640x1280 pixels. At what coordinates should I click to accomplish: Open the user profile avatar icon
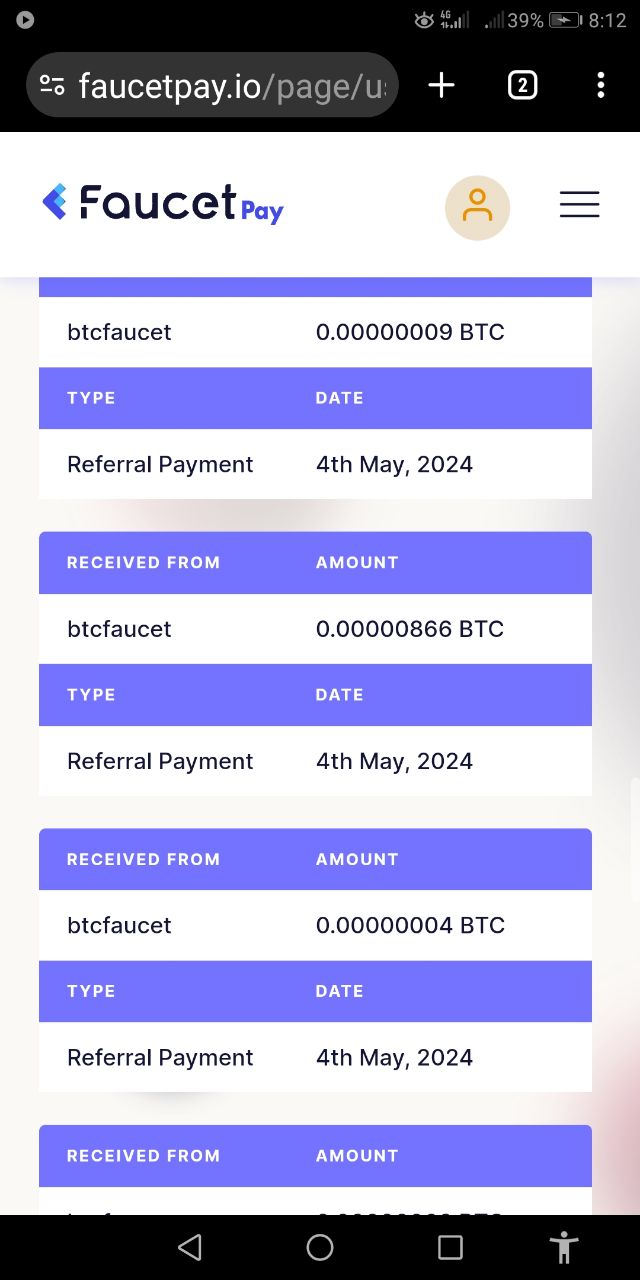point(477,207)
